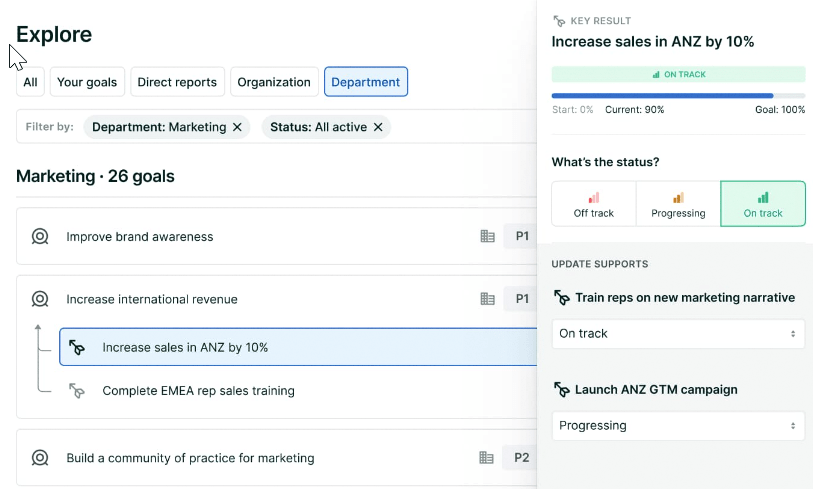Click the icon beside Launch ANZ GTM campaign
813x489 pixels.
[562, 389]
